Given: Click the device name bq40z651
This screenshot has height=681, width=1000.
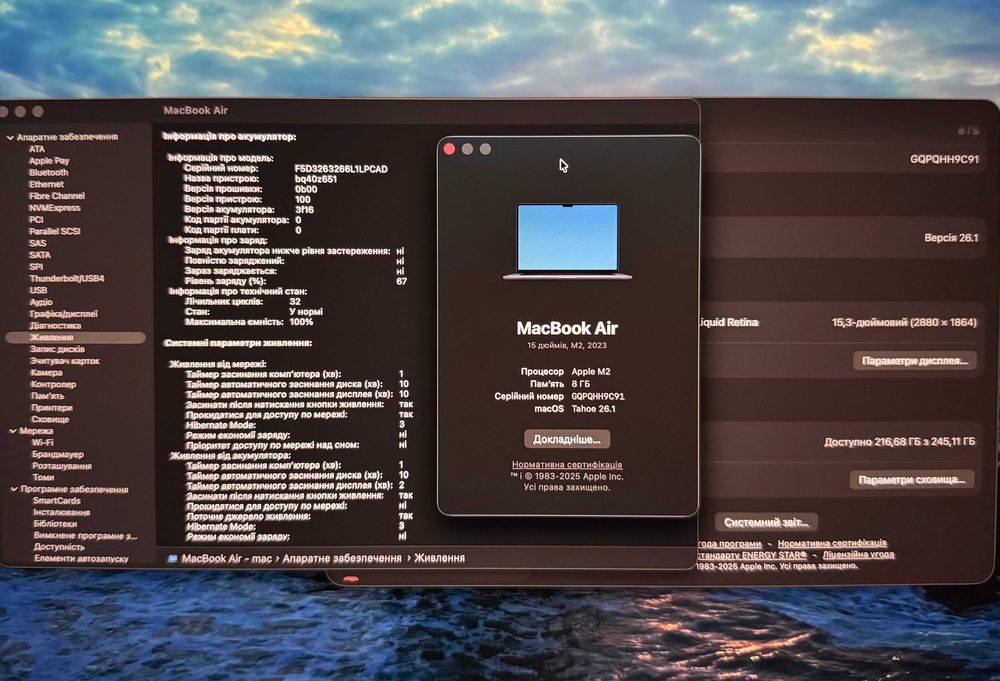Looking at the screenshot, I should click(316, 179).
